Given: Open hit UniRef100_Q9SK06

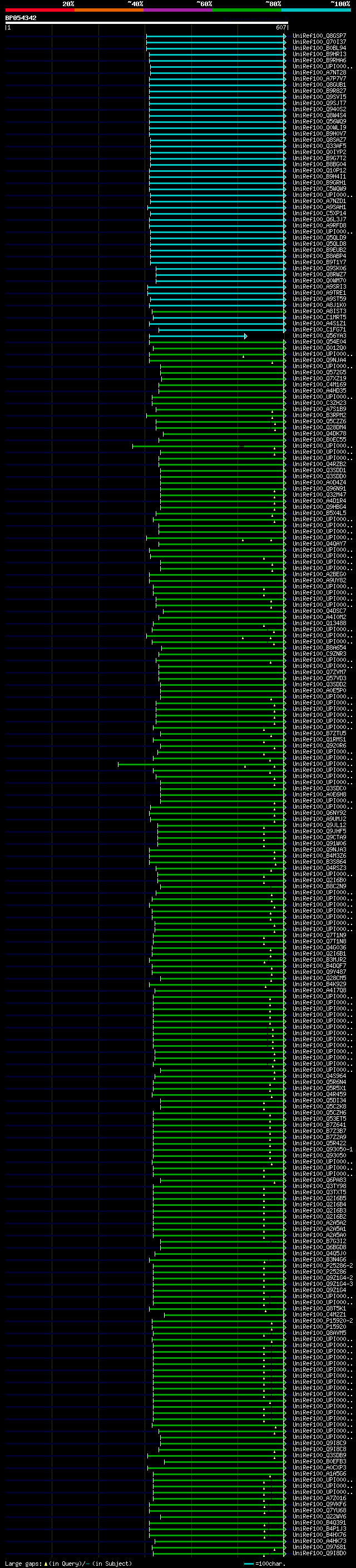Looking at the screenshot, I should pos(319,269).
